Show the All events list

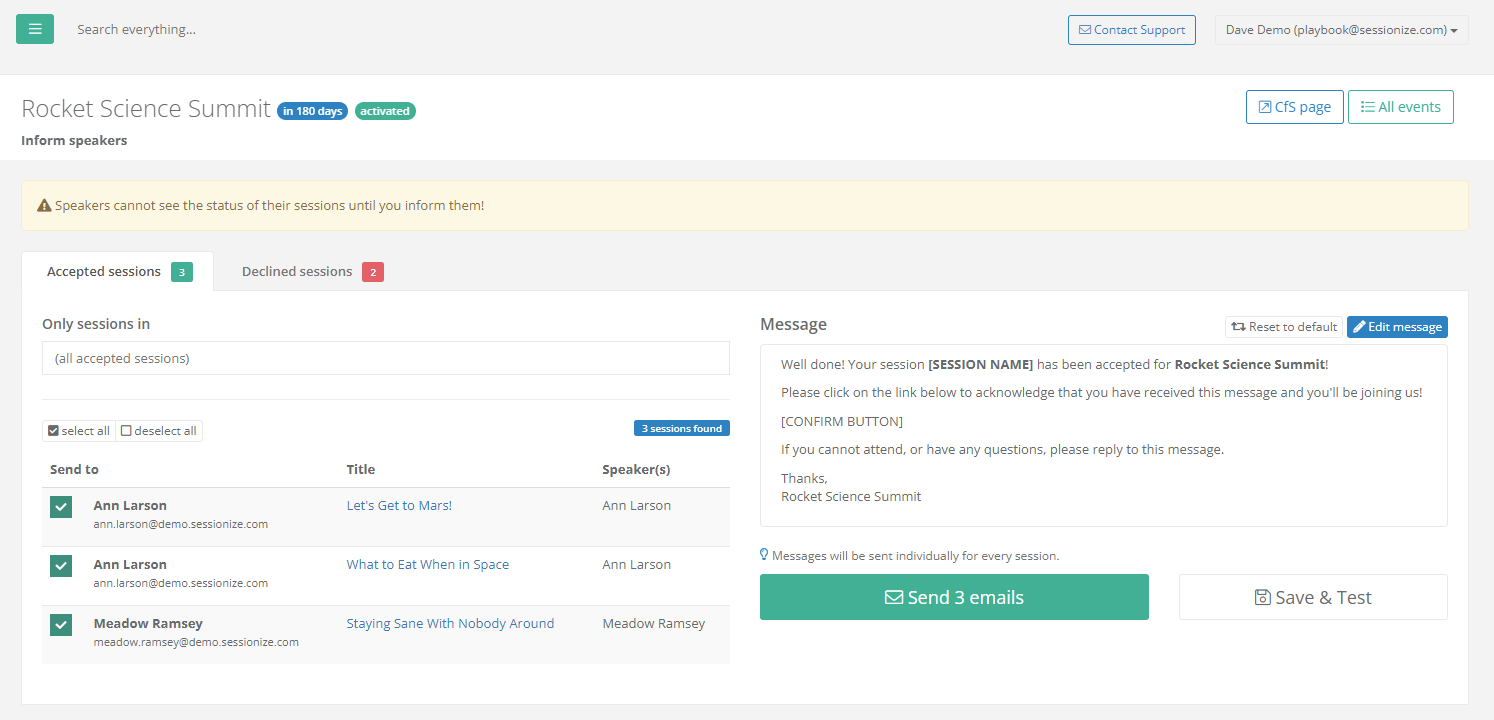(x=1400, y=107)
